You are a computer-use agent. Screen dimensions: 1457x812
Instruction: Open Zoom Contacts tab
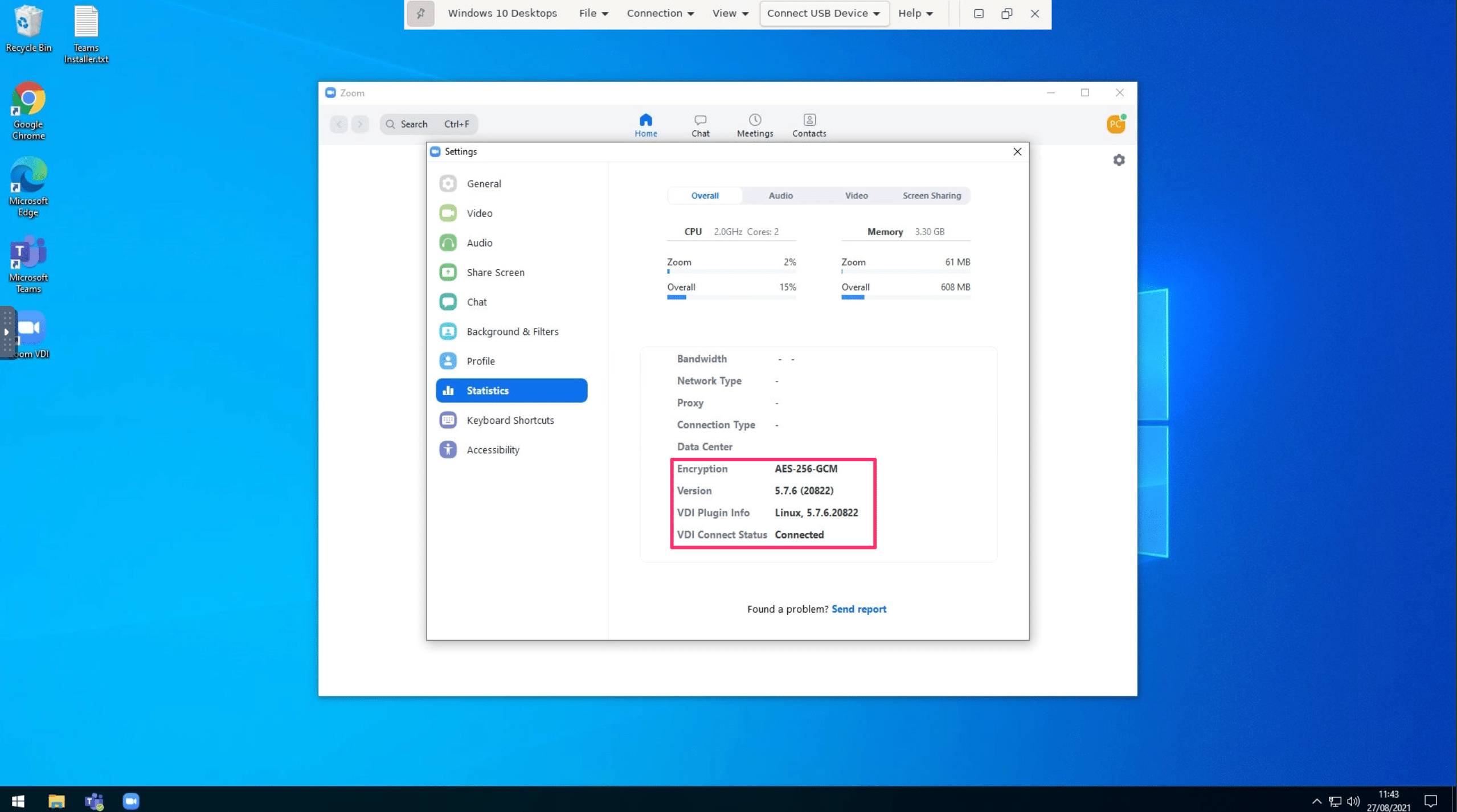809,125
